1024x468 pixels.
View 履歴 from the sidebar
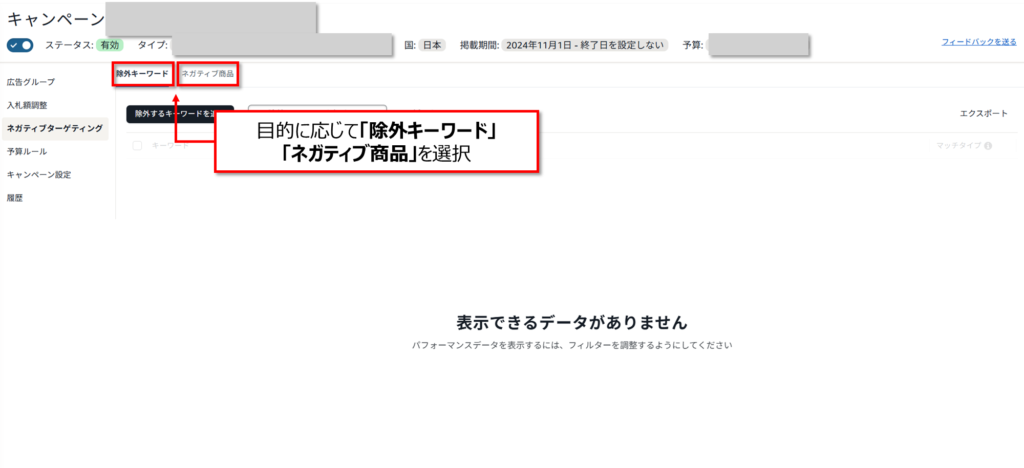(x=15, y=198)
